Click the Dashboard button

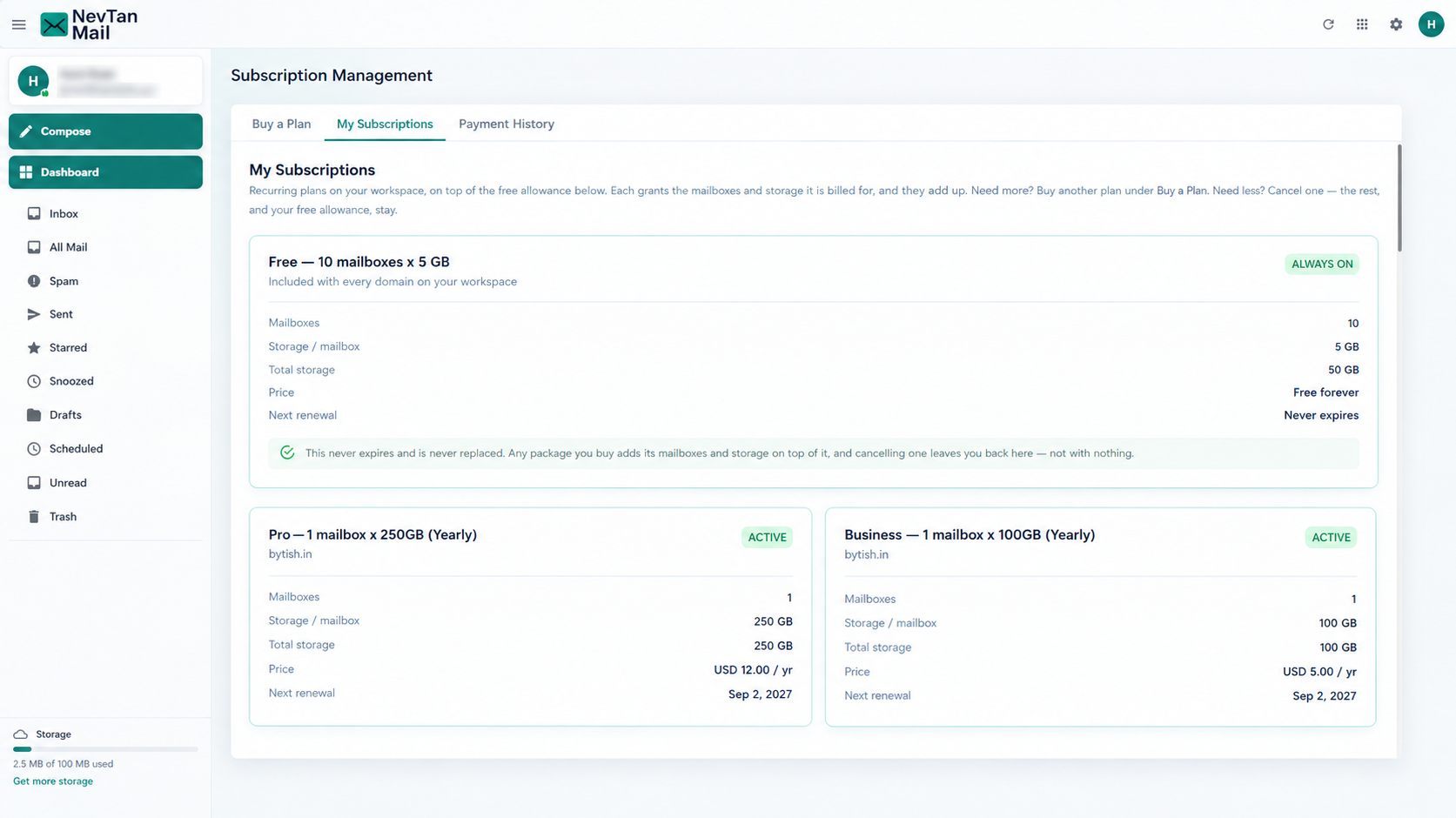[x=105, y=172]
